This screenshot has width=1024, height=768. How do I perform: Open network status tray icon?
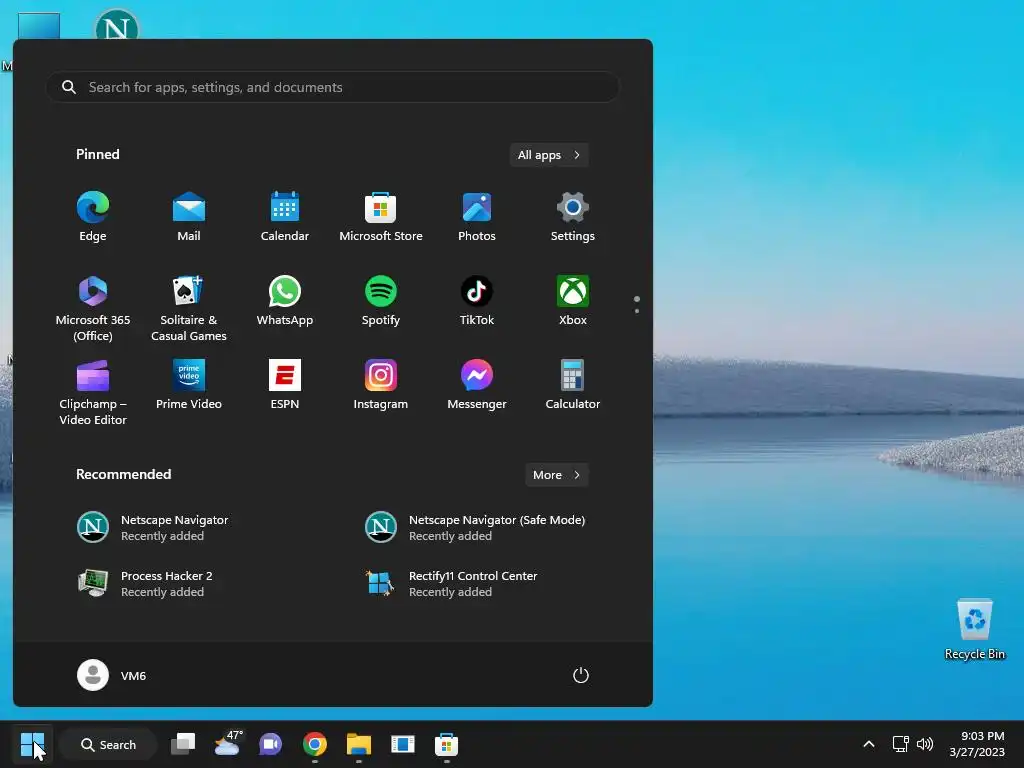click(901, 744)
